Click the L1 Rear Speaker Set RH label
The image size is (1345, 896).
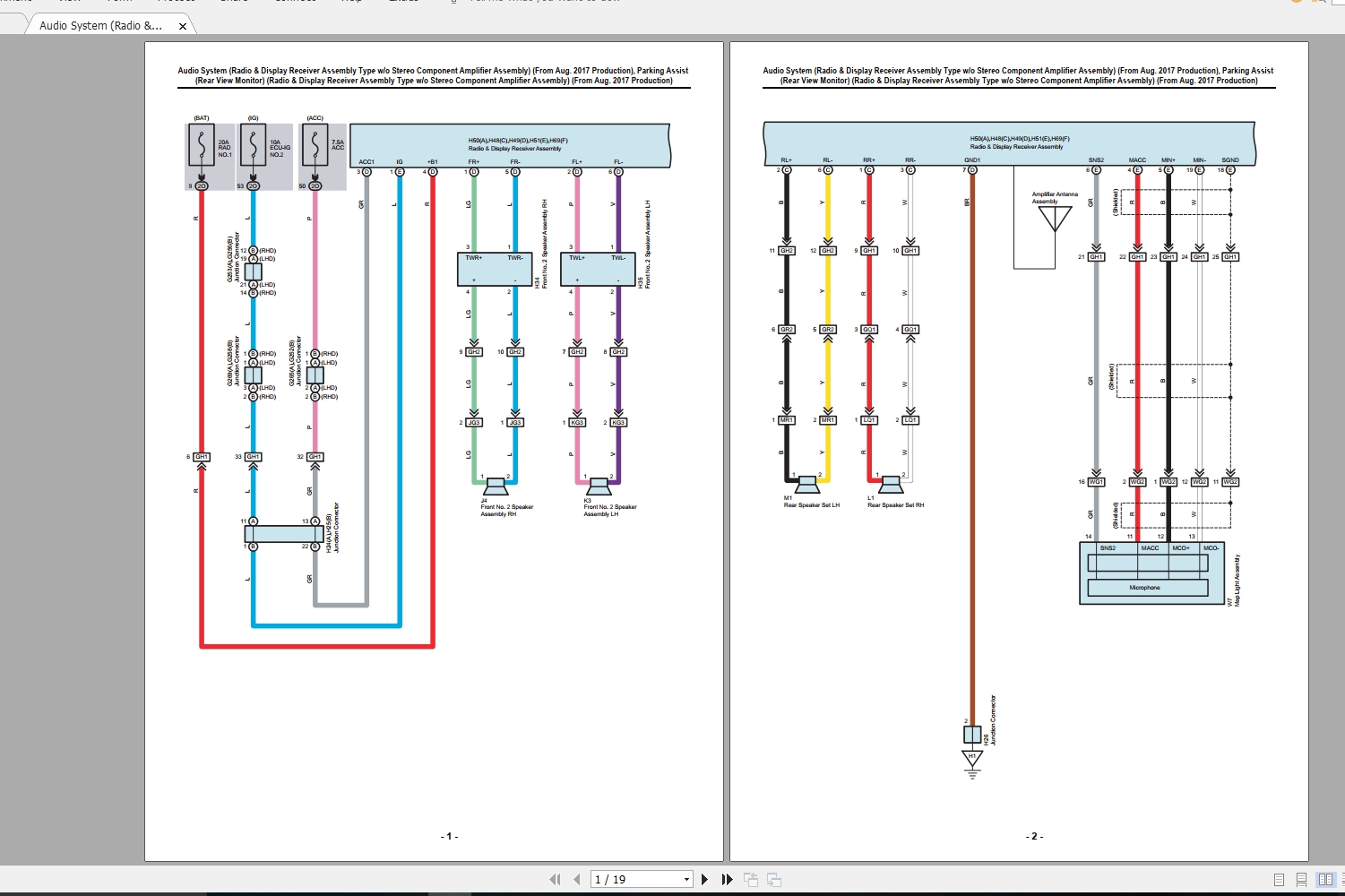895,502
